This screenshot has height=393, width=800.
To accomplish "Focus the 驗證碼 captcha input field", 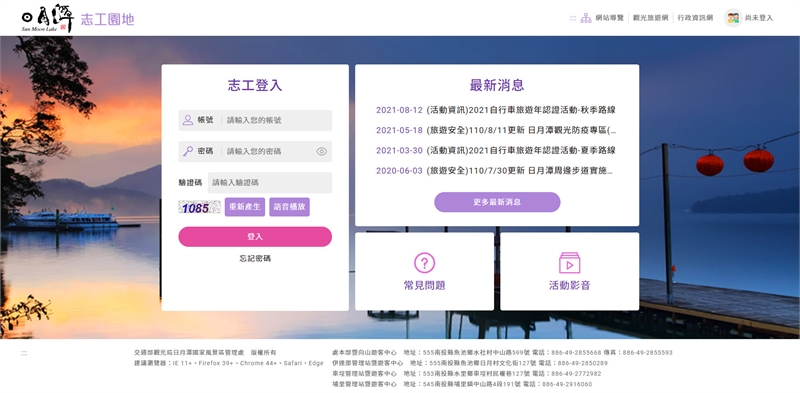I will pyautogui.click(x=270, y=182).
